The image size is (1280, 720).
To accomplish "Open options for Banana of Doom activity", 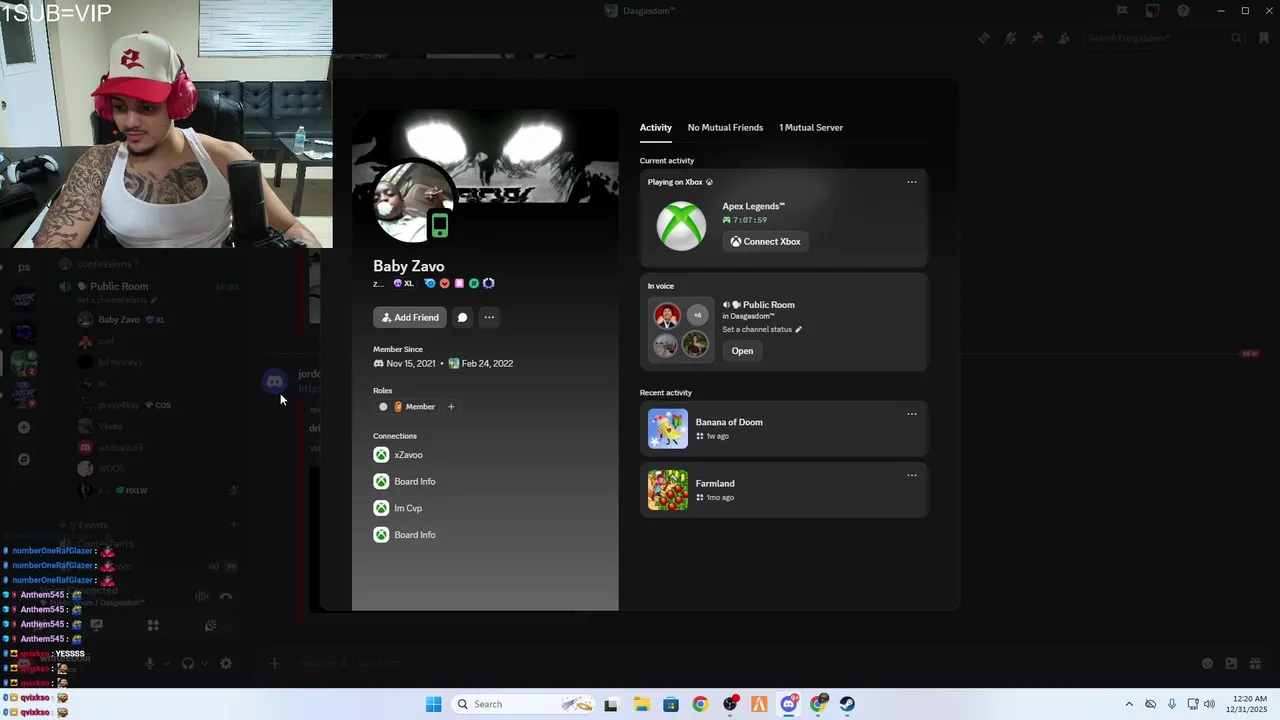I will click(x=911, y=414).
